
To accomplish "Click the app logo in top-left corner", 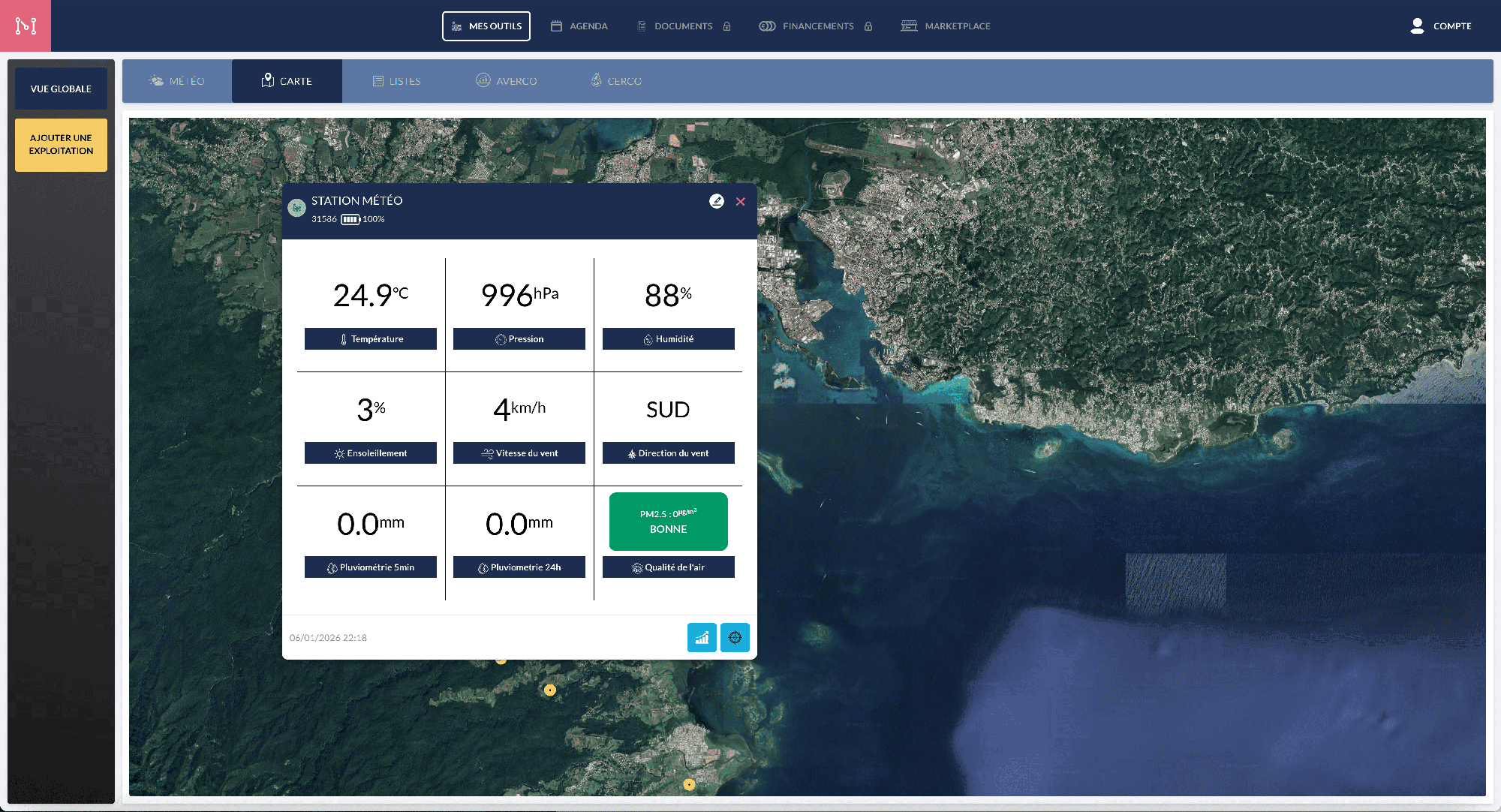I will tap(26, 26).
